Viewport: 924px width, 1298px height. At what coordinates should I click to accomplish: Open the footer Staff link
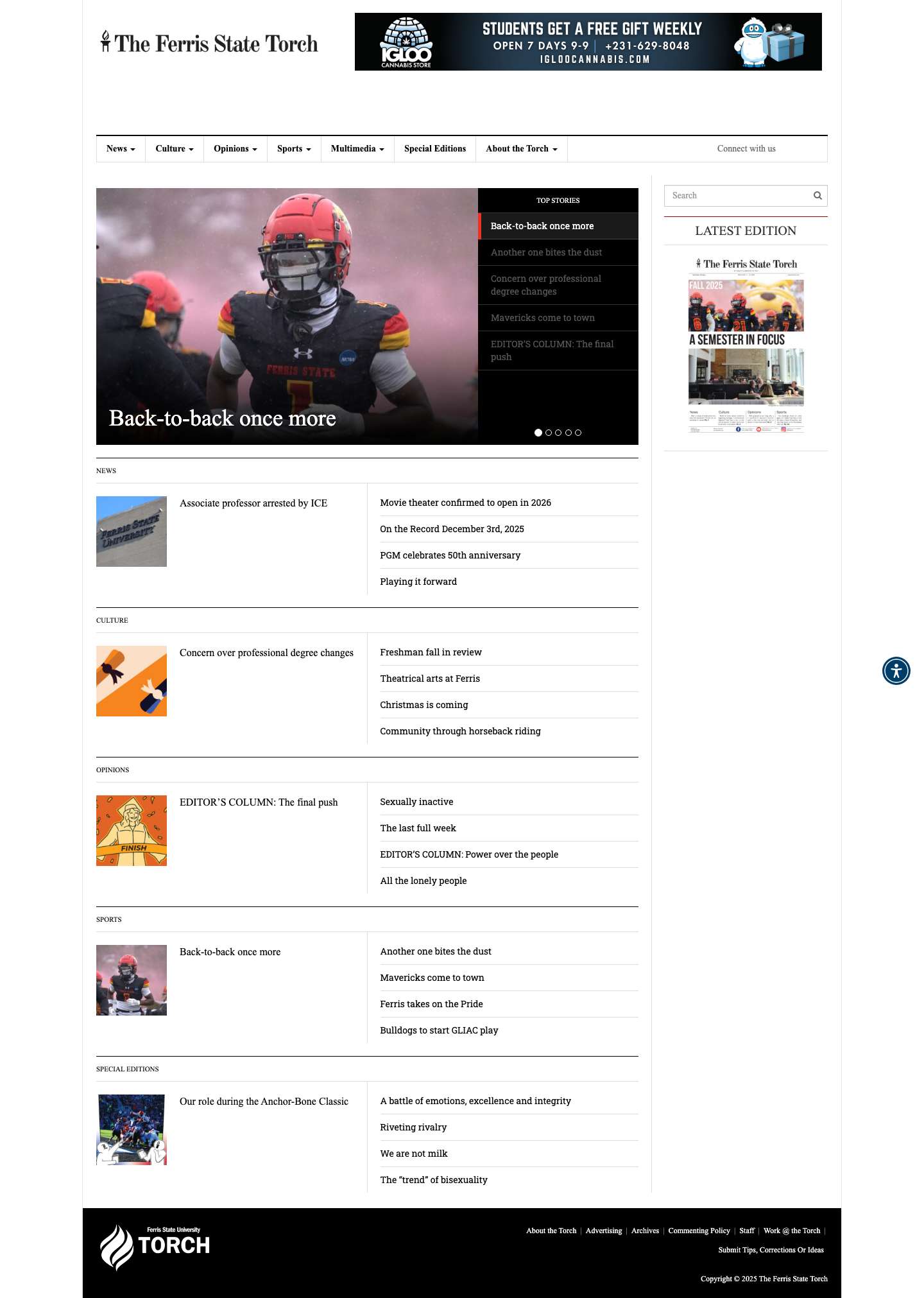click(x=747, y=1231)
